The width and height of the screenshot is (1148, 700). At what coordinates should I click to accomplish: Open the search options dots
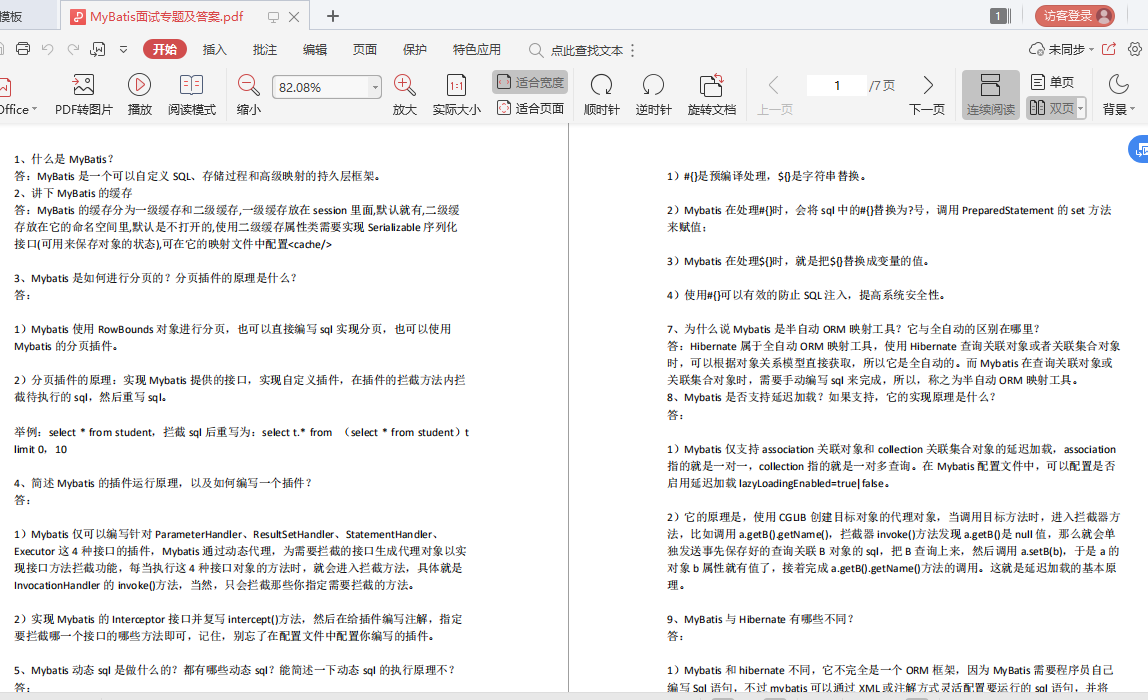(x=633, y=50)
